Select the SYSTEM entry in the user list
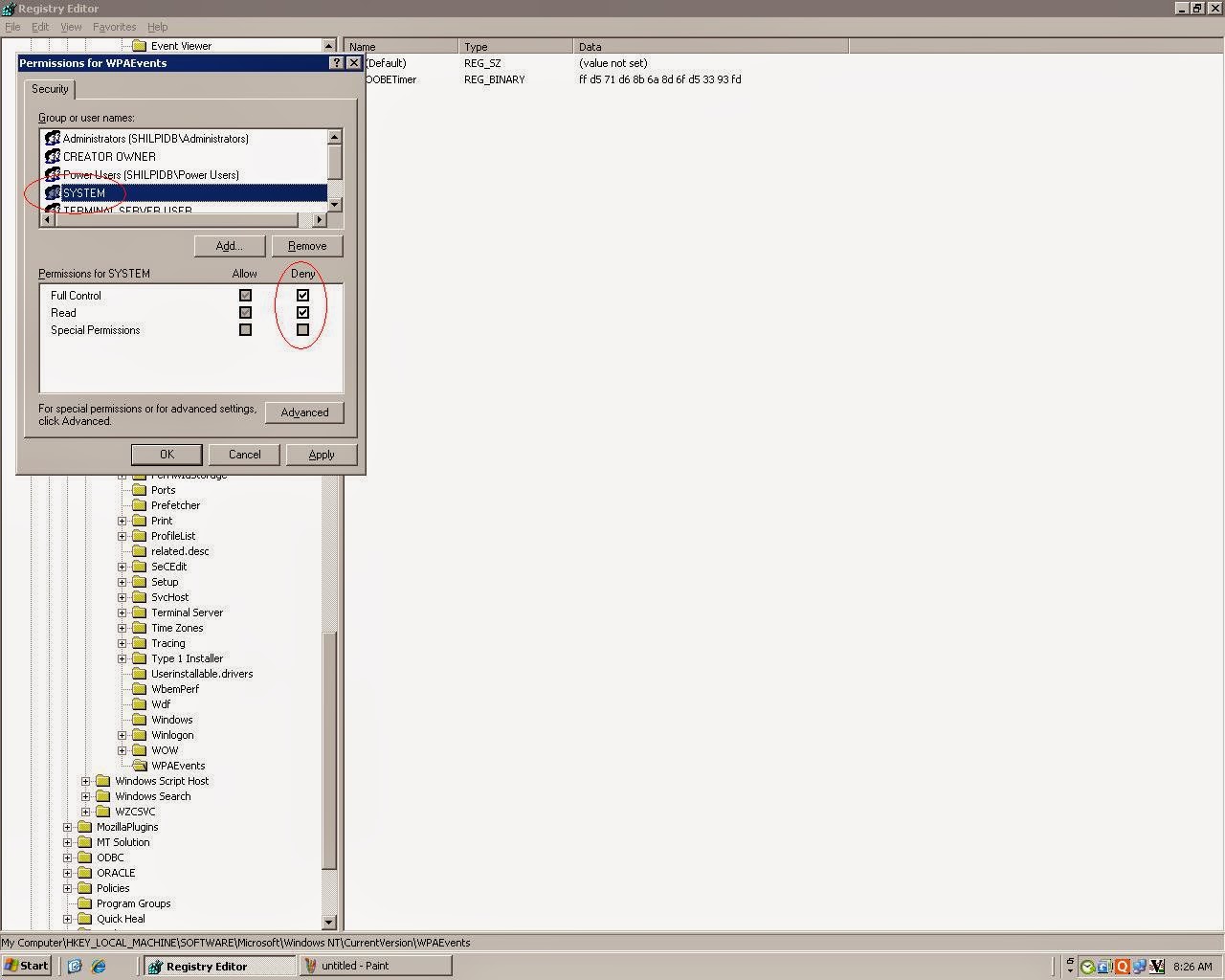The width and height of the screenshot is (1225, 980). click(x=186, y=193)
